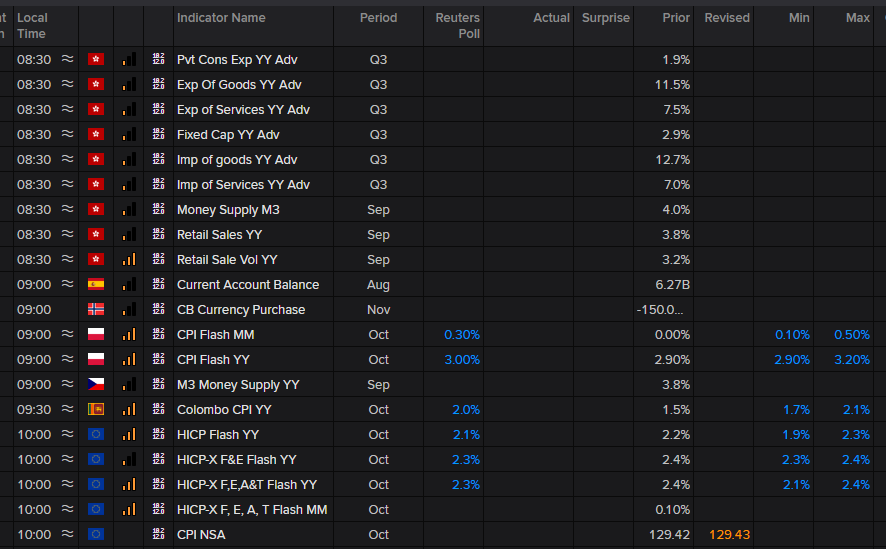The height and width of the screenshot is (549, 886).
Task: Click the EU flag in HICP Flash YY row
Action: click(96, 435)
